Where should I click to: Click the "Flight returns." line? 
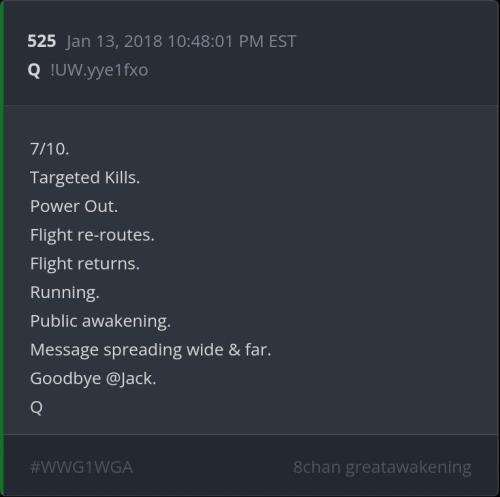coord(85,264)
